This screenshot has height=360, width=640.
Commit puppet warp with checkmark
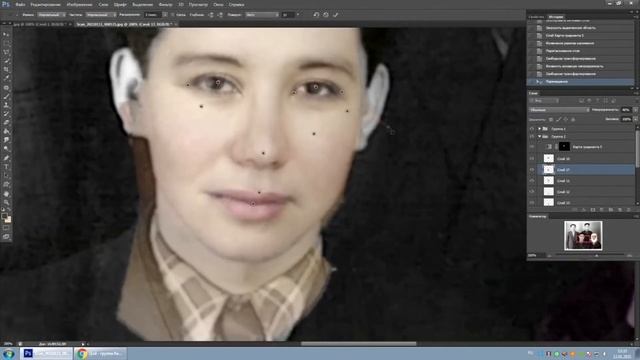point(336,15)
